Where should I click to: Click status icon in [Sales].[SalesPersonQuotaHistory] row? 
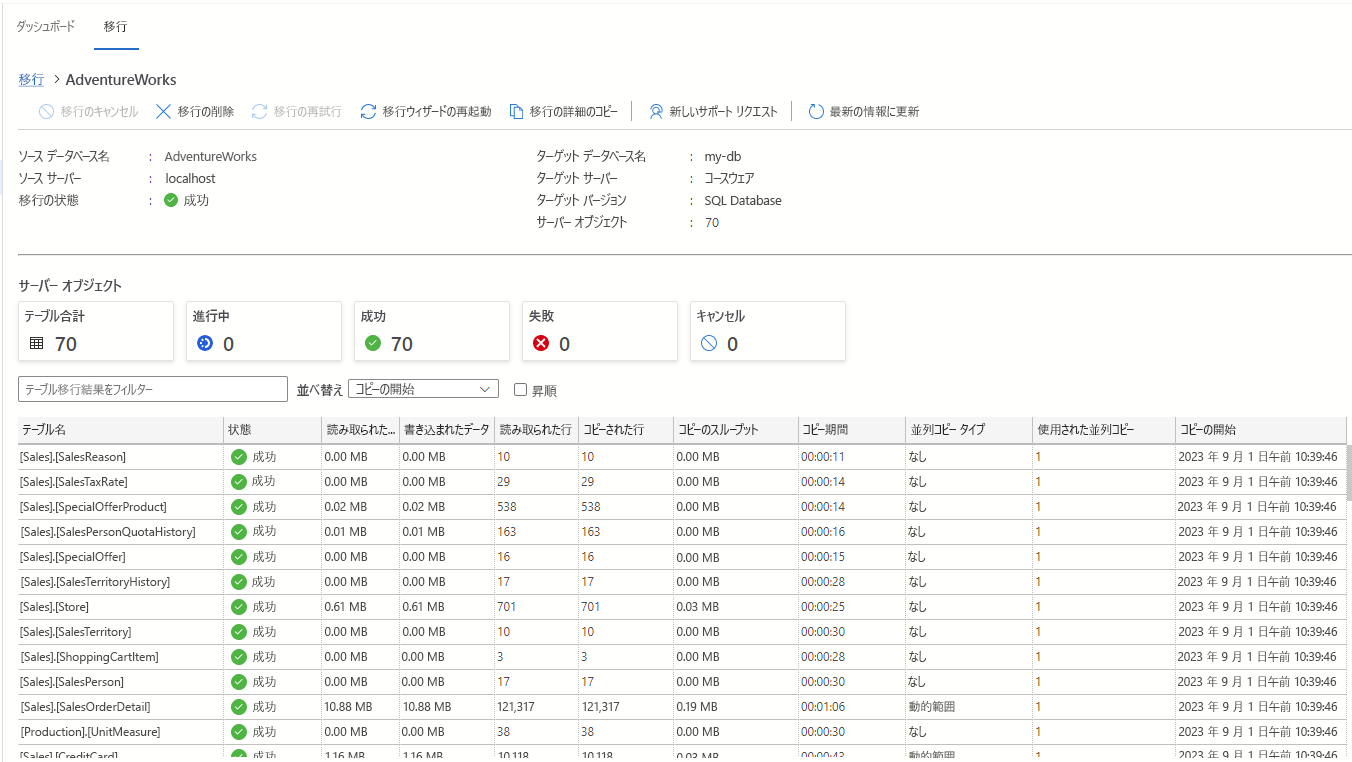click(238, 532)
